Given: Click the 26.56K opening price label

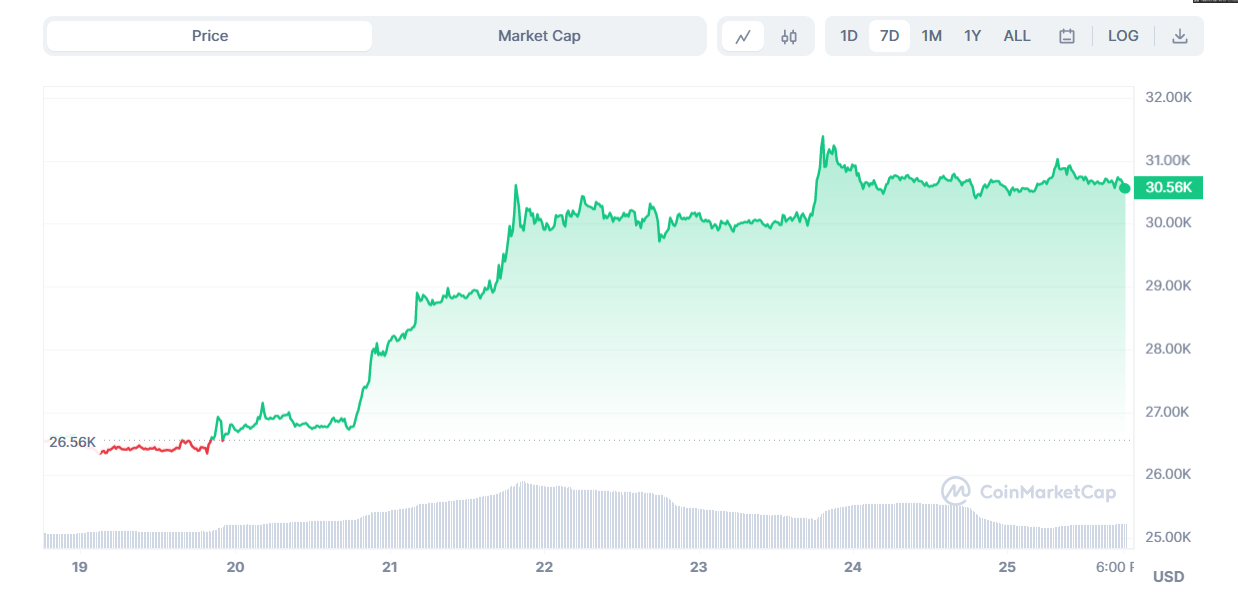Looking at the screenshot, I should 73,442.
